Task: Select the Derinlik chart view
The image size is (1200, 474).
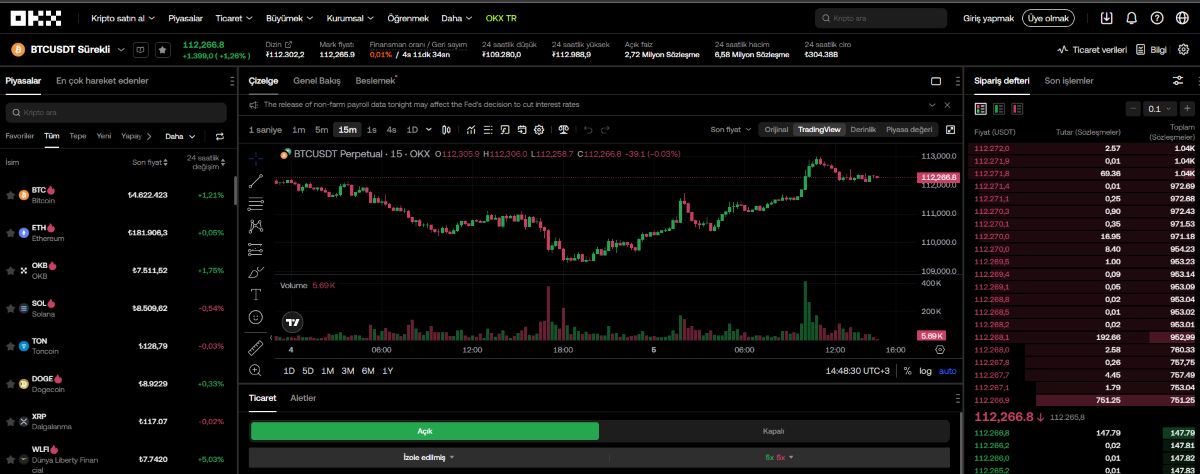Action: (863, 129)
